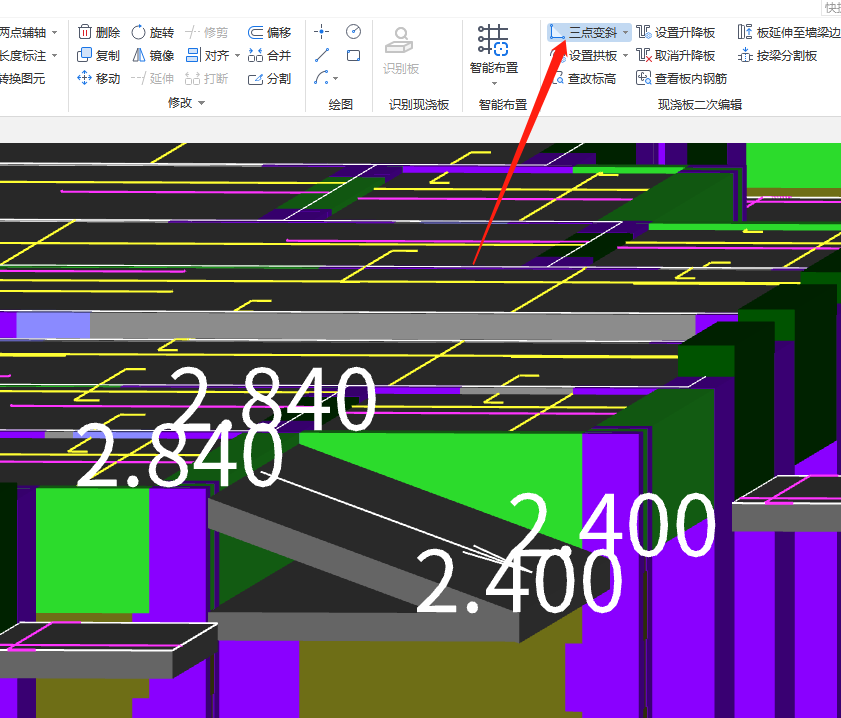Click the 修剪 (Trim) tool
Screen dimensions: 841x718
point(206,33)
